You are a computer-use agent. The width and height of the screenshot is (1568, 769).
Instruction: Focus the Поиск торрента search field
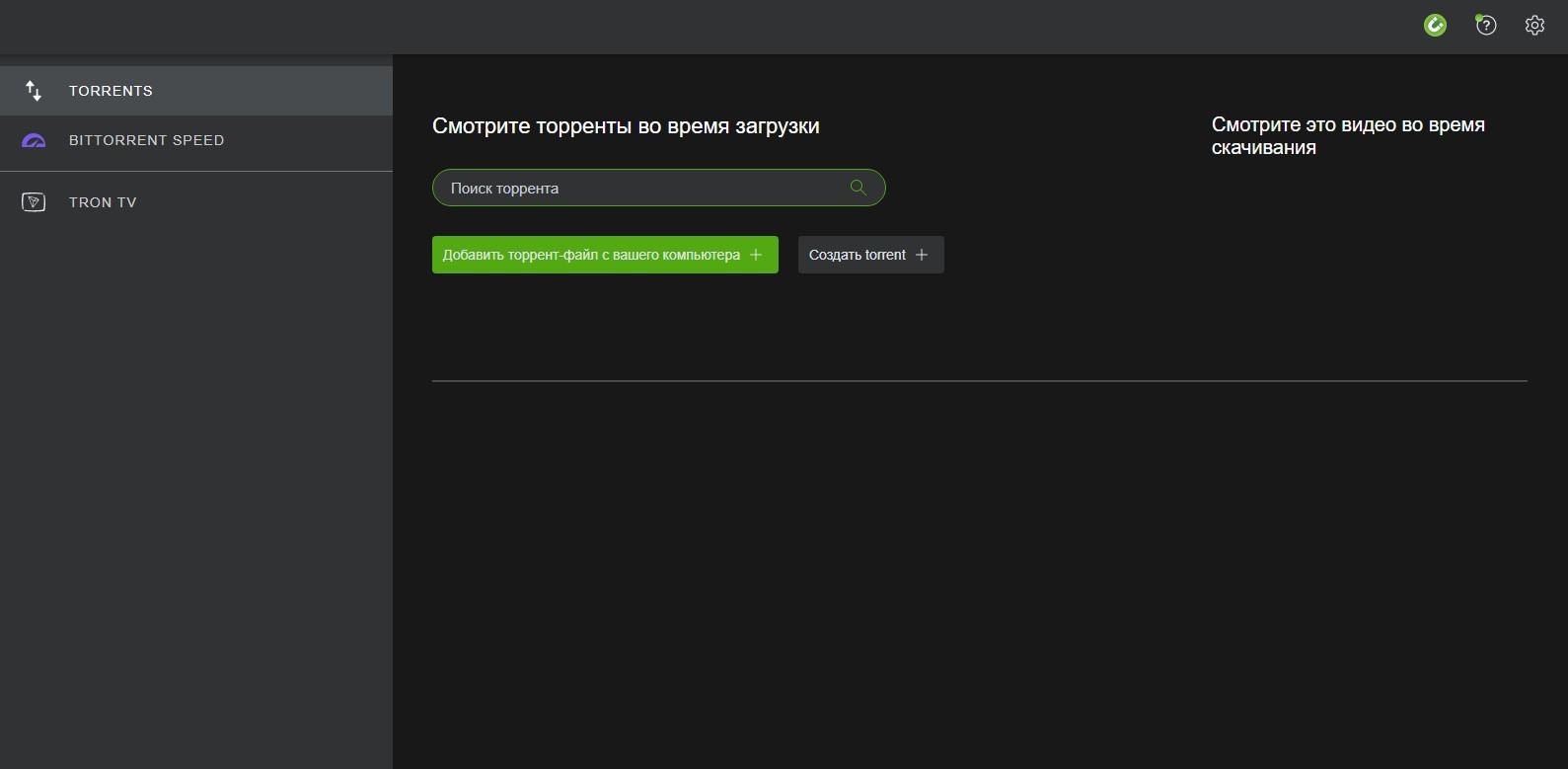[x=659, y=188]
